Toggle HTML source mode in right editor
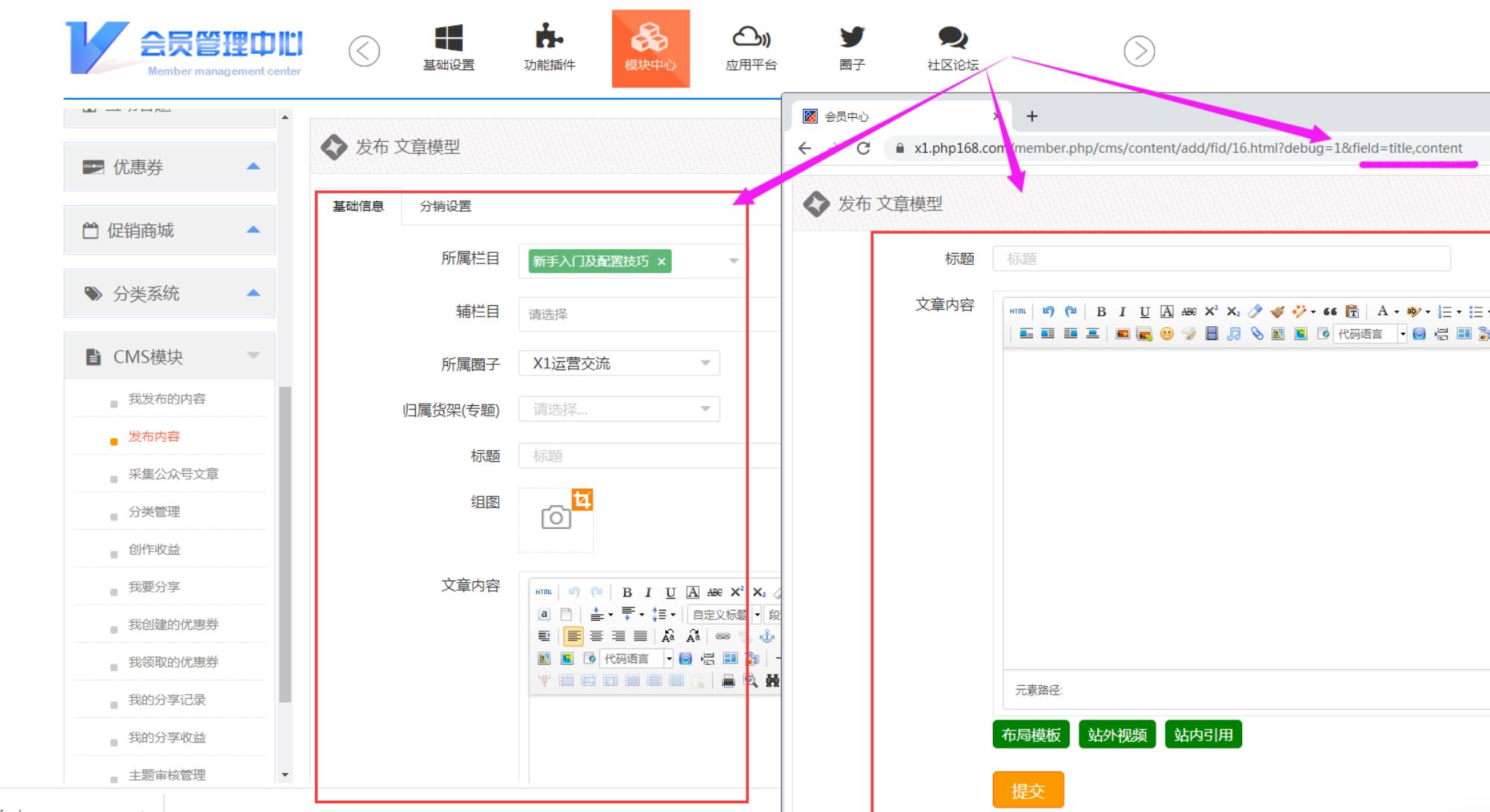1490x812 pixels. [x=1017, y=311]
